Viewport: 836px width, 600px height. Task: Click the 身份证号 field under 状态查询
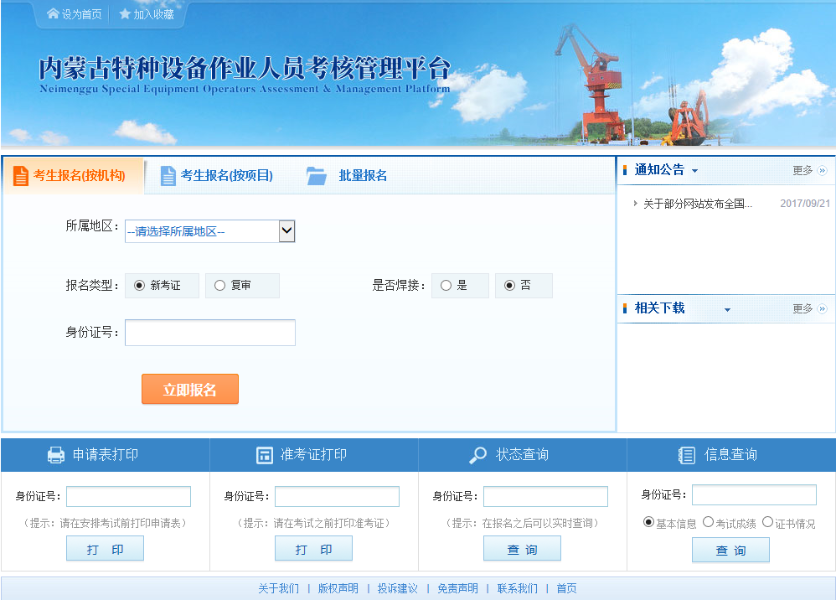click(547, 496)
